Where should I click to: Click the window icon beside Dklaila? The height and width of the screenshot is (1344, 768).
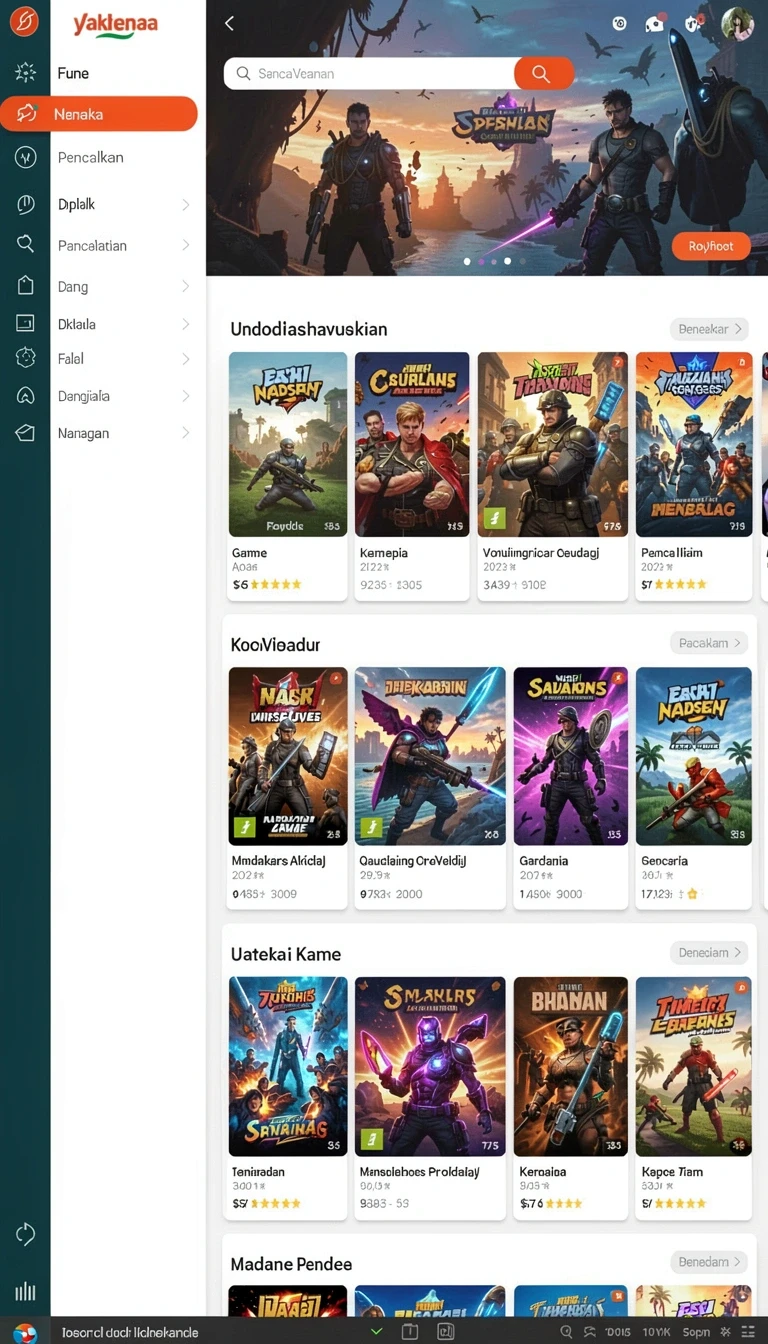pyautogui.click(x=25, y=323)
